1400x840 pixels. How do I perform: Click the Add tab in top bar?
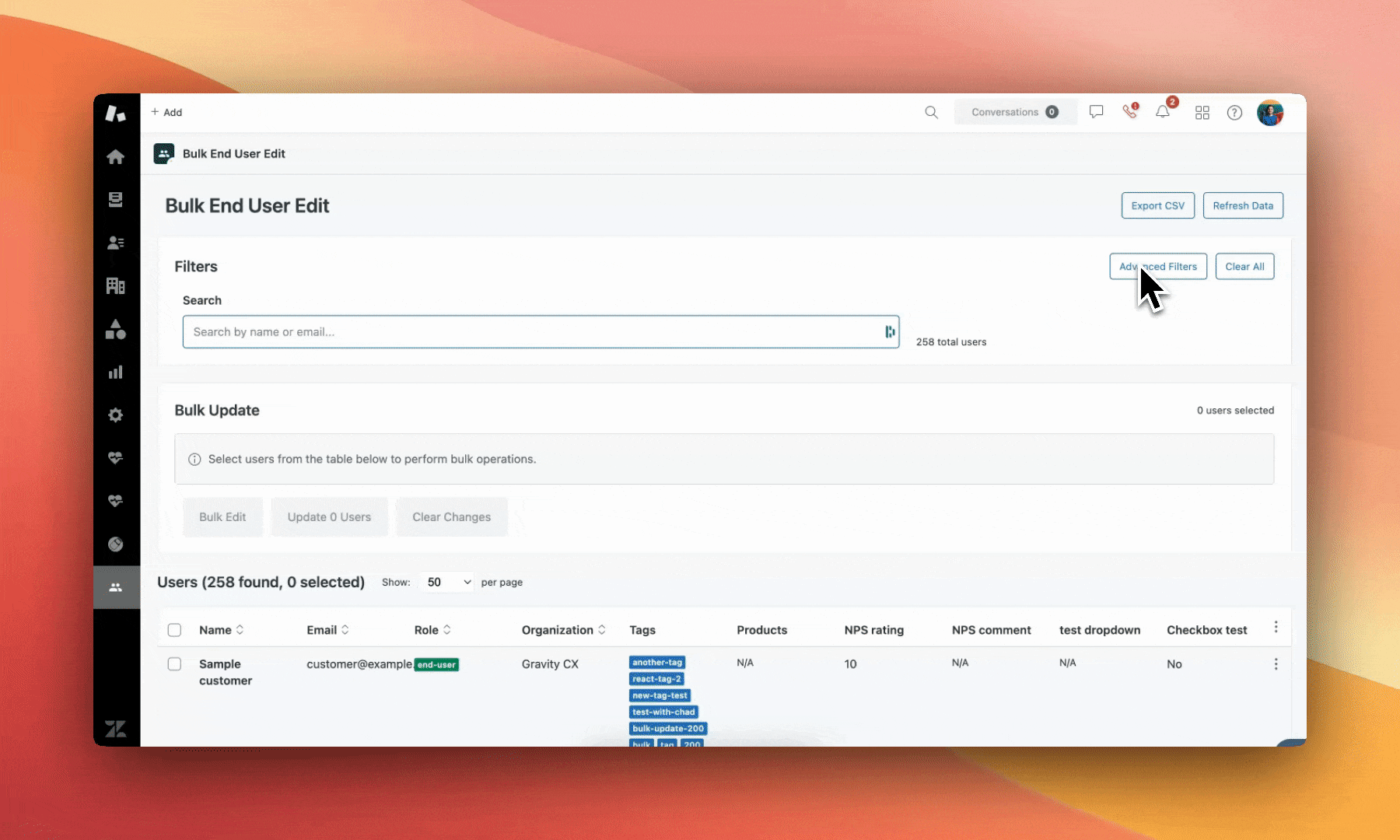coord(167,112)
